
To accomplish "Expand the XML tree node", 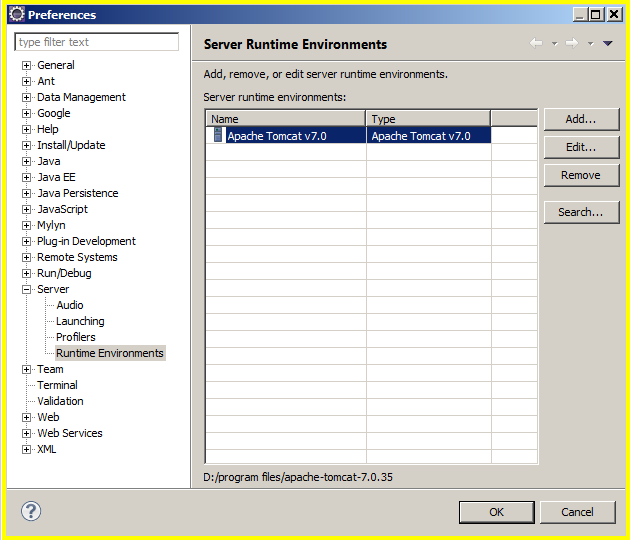I will pyautogui.click(x=26, y=449).
